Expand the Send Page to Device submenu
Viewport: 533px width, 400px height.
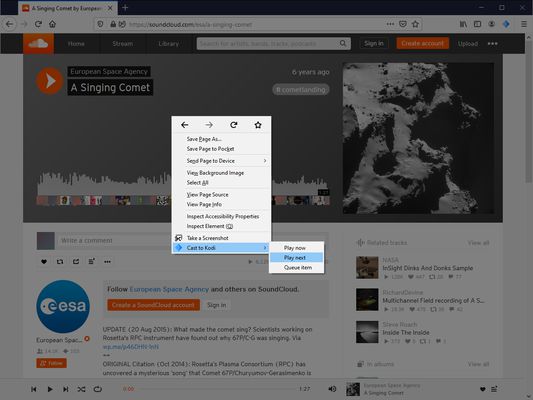coord(221,161)
